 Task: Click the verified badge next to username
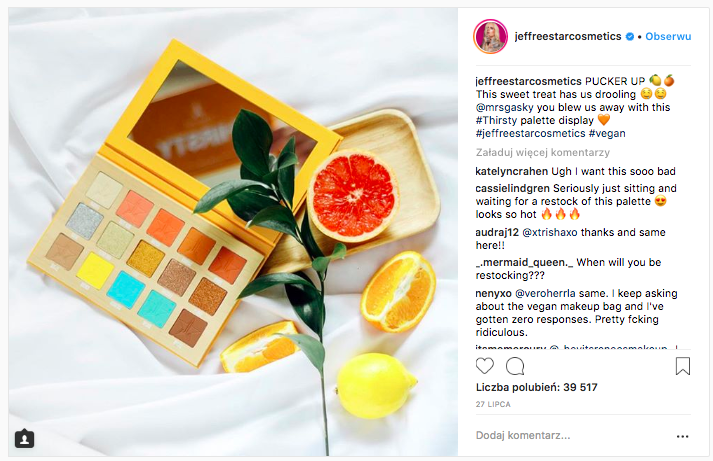point(630,37)
